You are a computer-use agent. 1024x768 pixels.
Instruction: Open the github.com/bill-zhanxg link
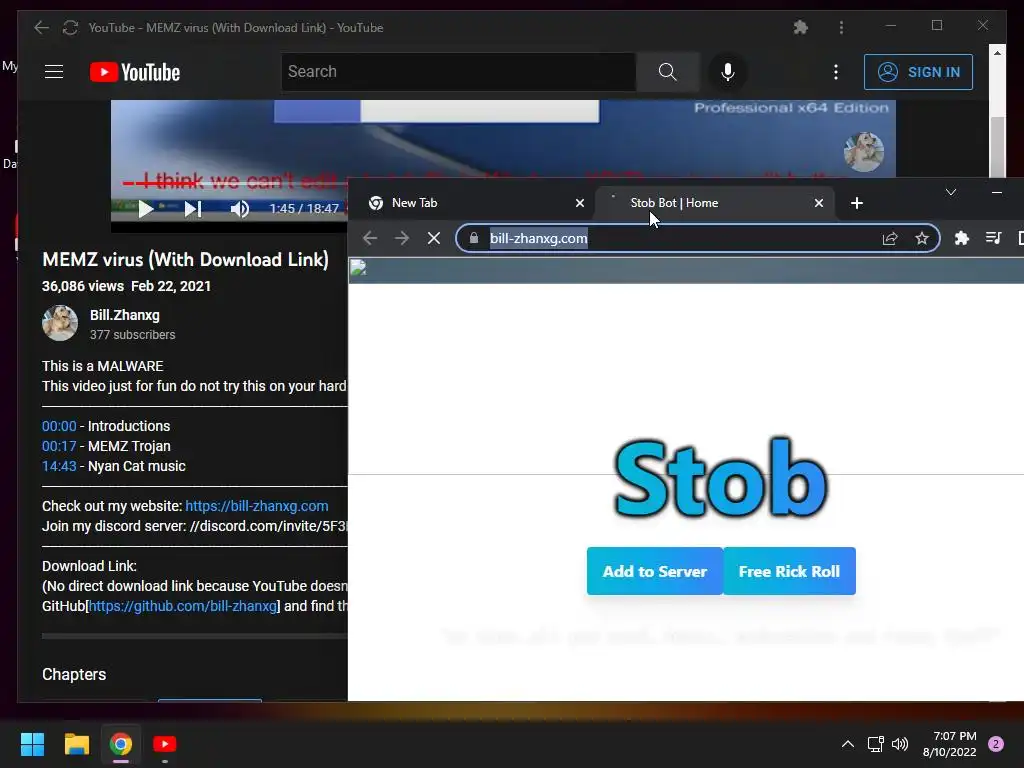pyautogui.click(x=182, y=606)
